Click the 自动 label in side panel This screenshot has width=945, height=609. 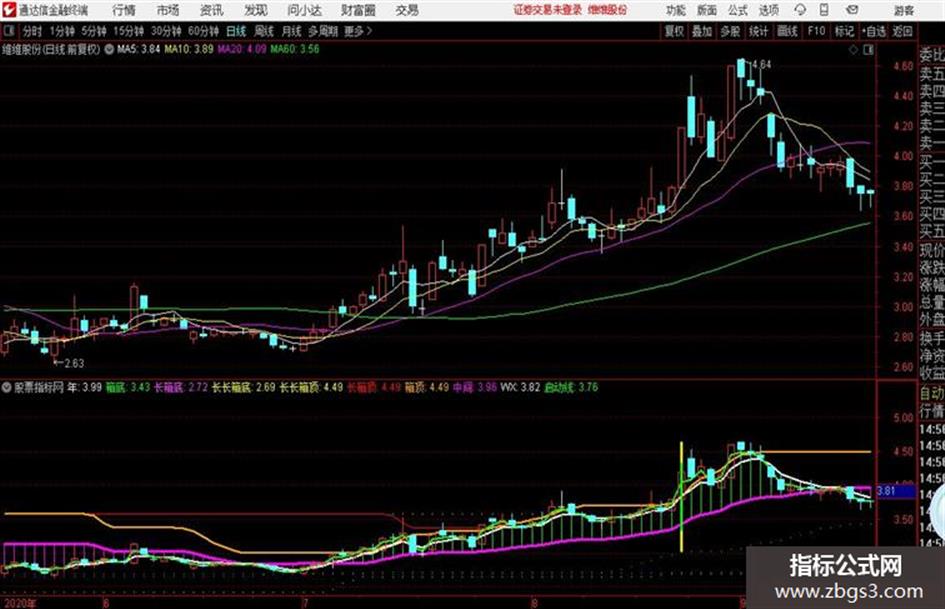point(932,393)
